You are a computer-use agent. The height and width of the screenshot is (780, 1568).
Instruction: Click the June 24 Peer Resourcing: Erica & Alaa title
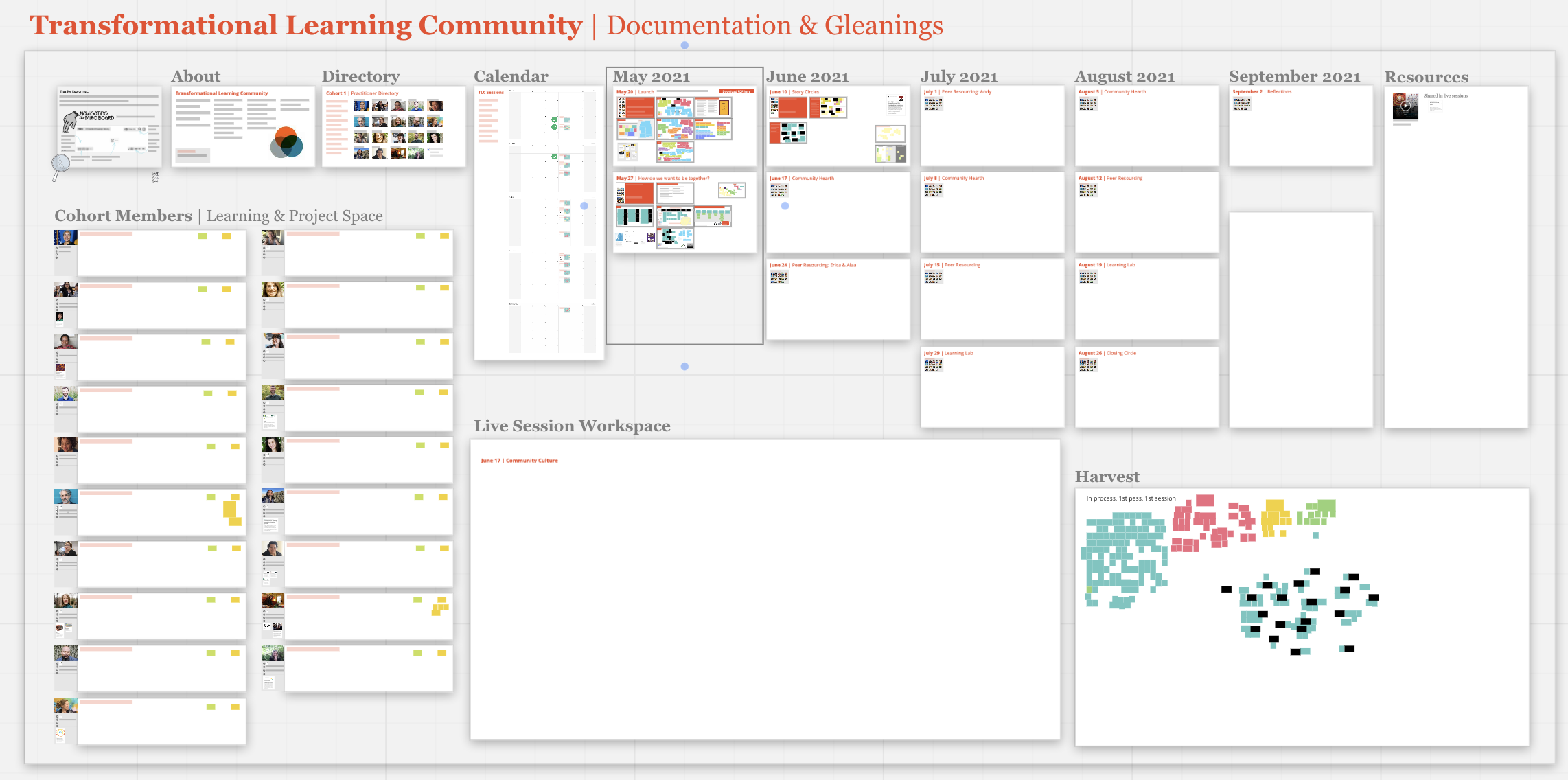[813, 265]
